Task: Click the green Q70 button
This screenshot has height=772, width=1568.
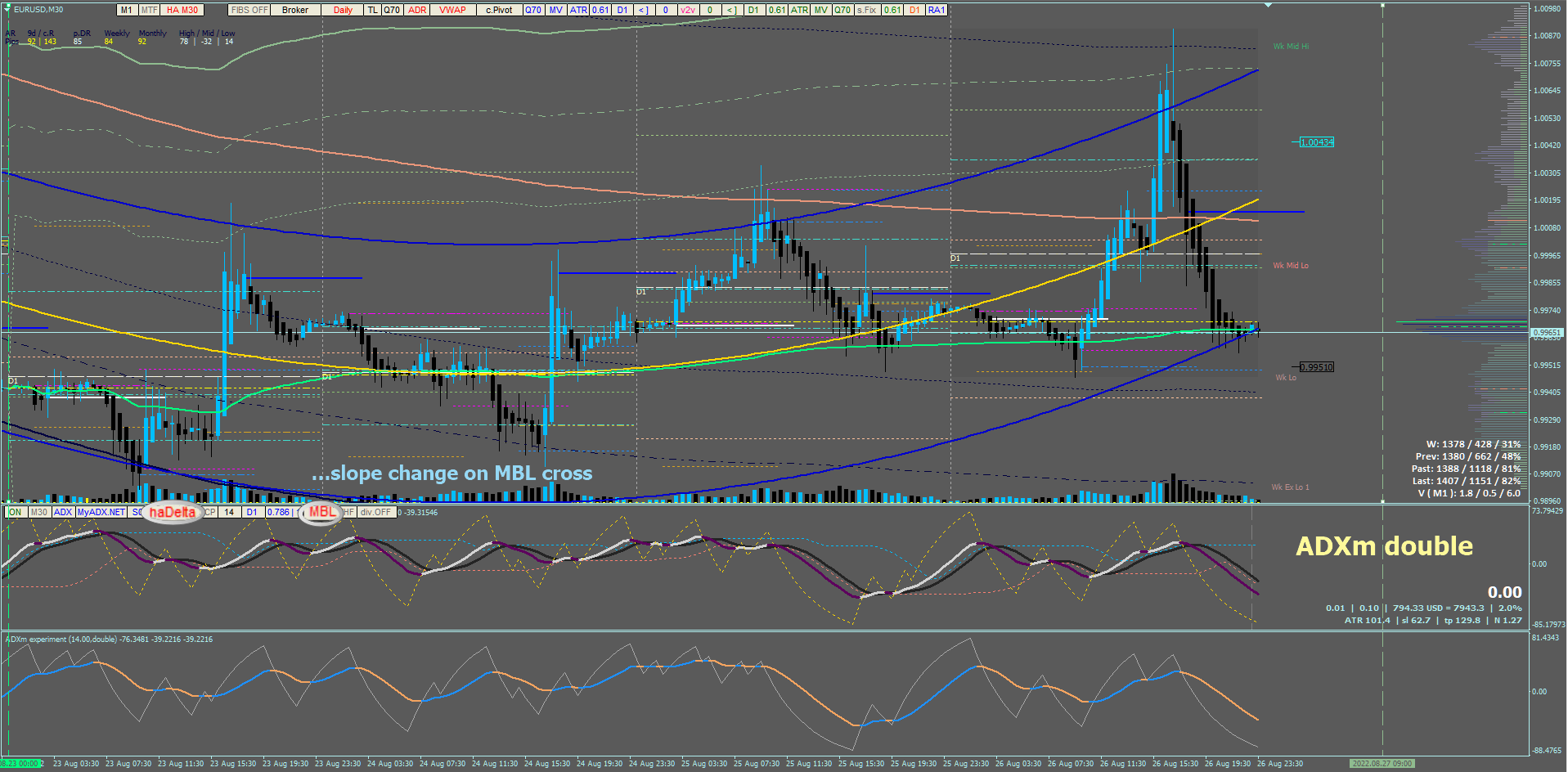Action: [x=842, y=10]
